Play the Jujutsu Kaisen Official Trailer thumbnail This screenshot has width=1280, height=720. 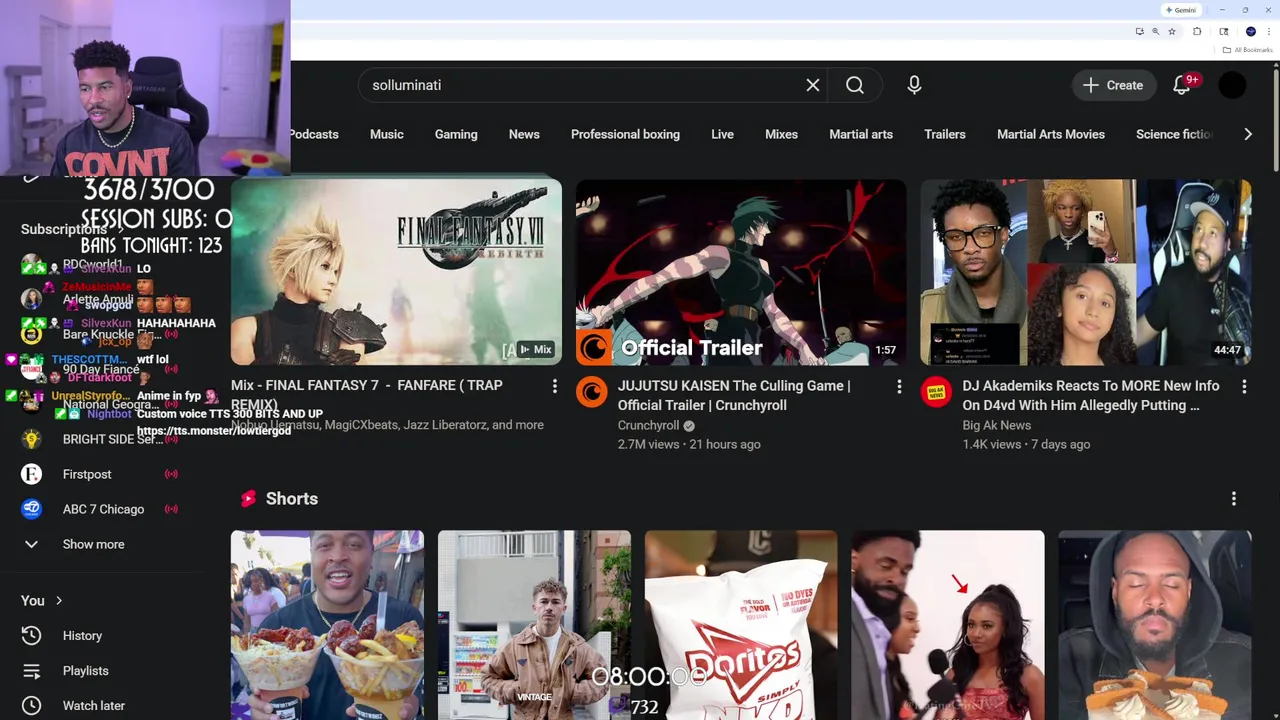click(741, 272)
